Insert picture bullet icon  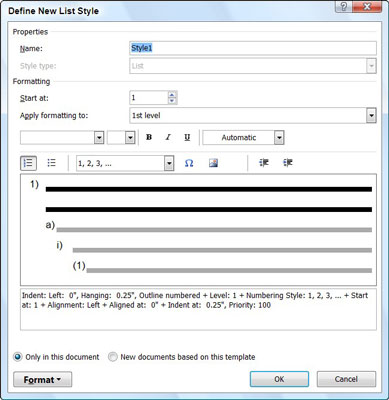click(213, 163)
